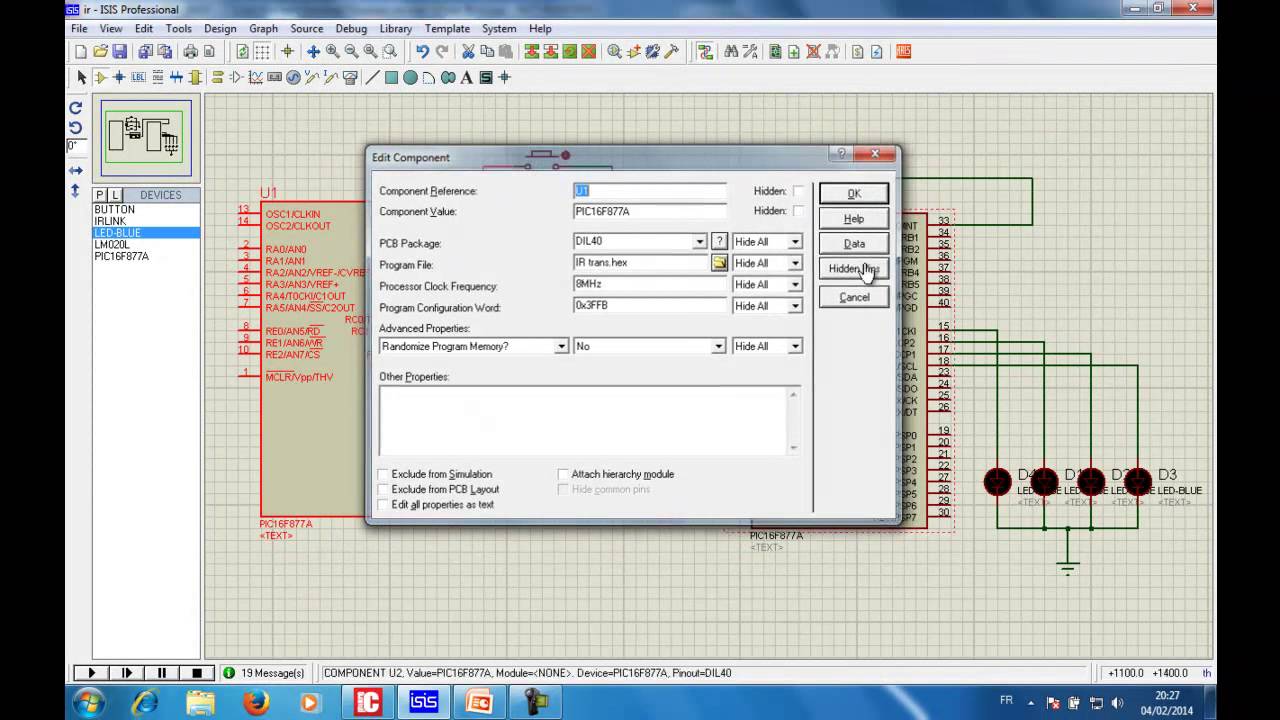Click the Save design floppy icon

(x=119, y=52)
